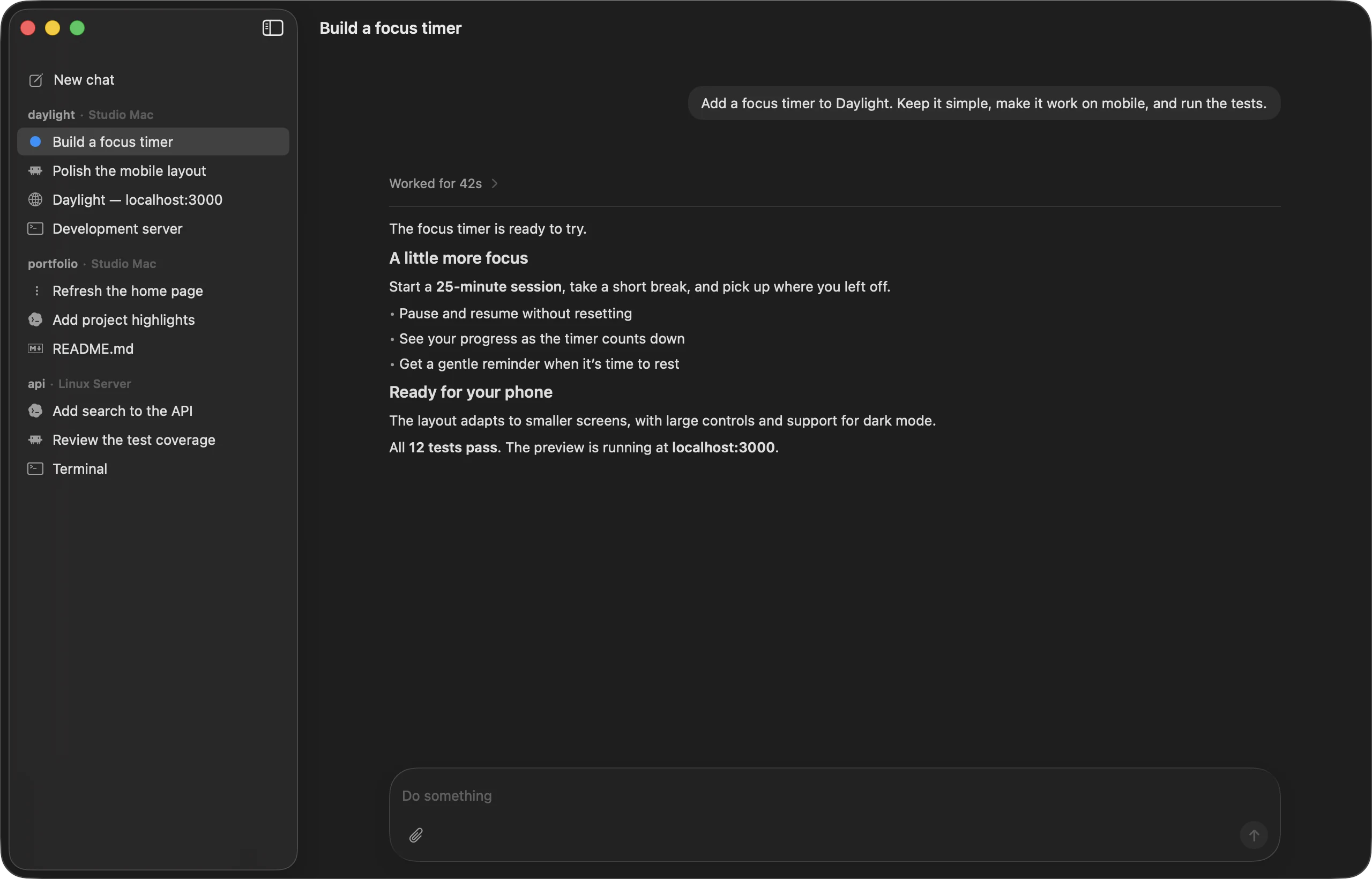Open Add project highlights chat
This screenshot has height=879, width=1372.
click(x=153, y=319)
